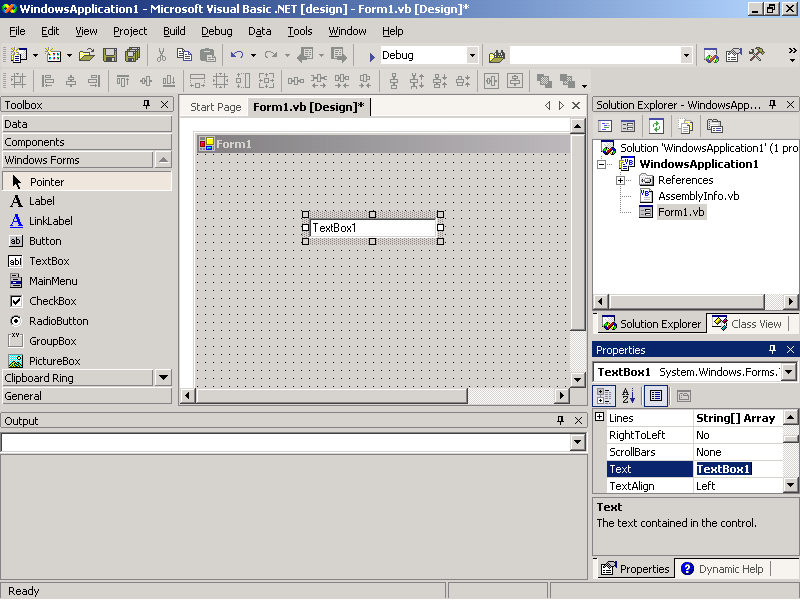Open Properties Window toolbar icon
This screenshot has height=600, width=800.
[734, 55]
